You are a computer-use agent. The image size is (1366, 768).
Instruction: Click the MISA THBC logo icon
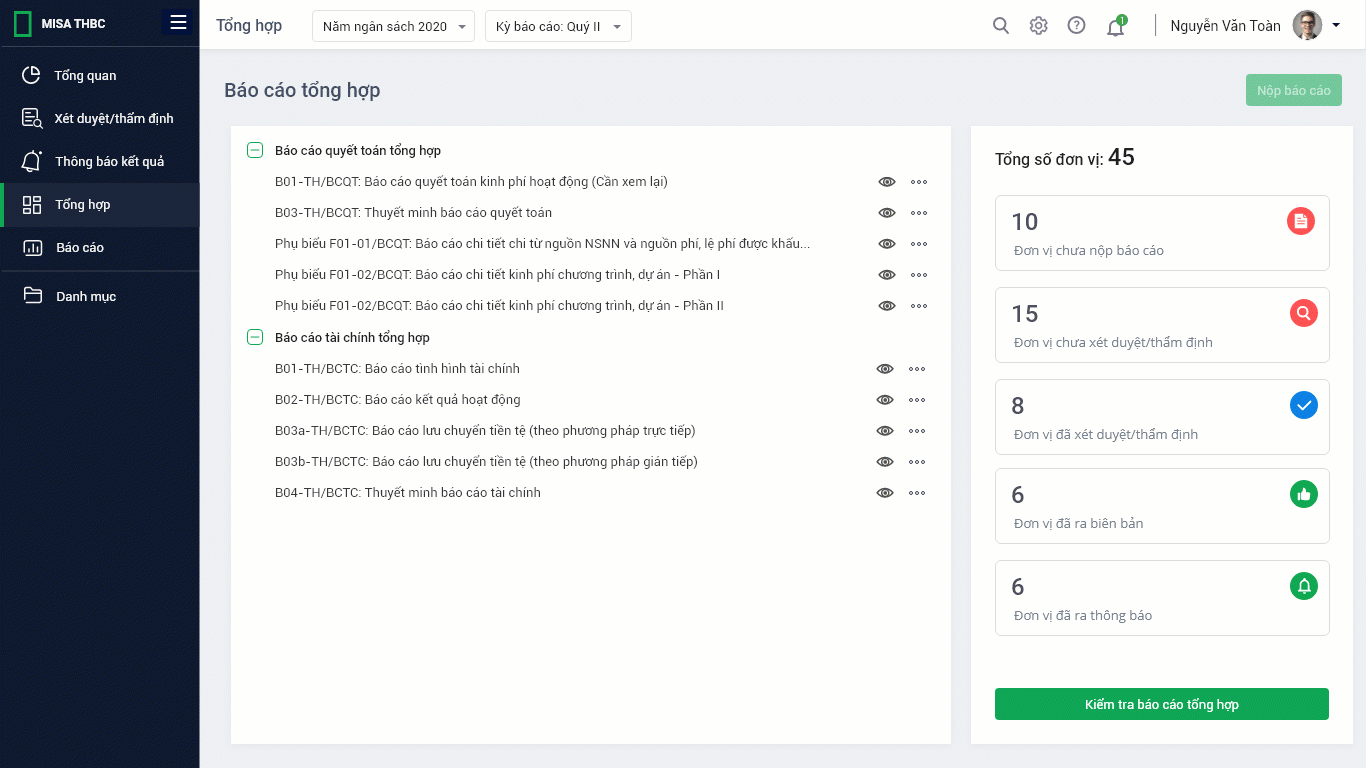pyautogui.click(x=22, y=24)
